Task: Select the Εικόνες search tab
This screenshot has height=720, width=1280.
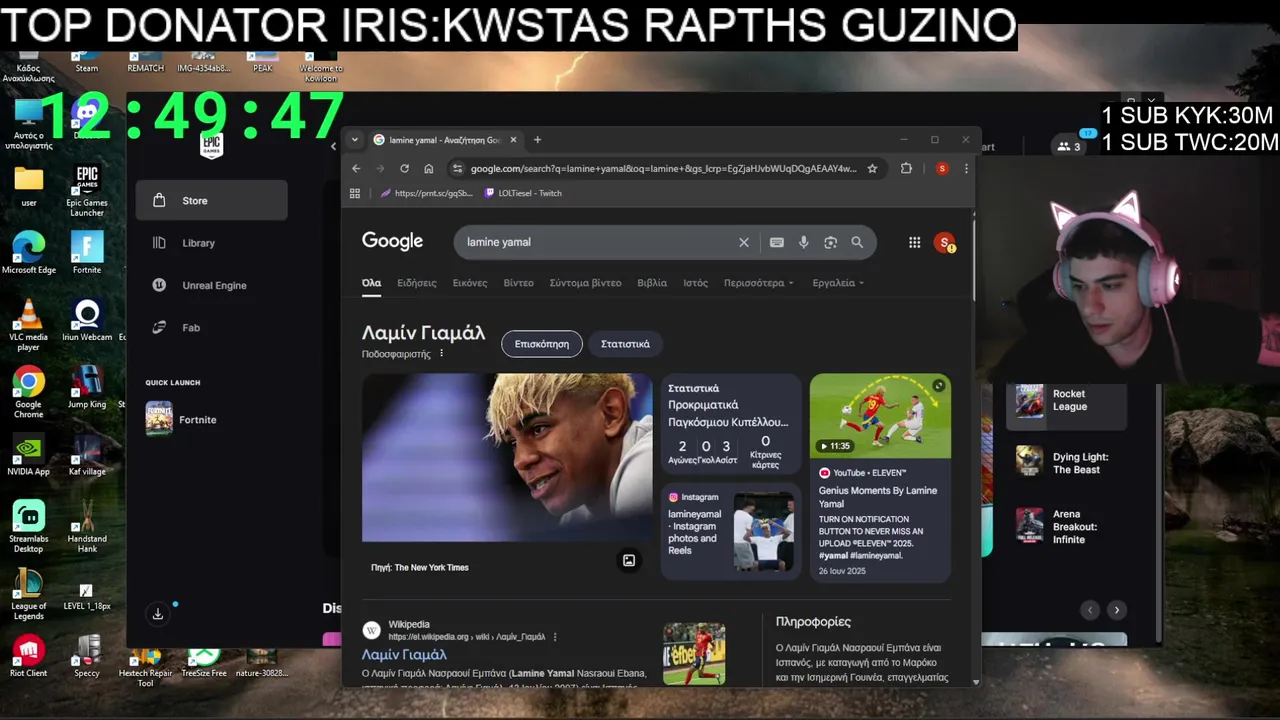Action: click(470, 283)
